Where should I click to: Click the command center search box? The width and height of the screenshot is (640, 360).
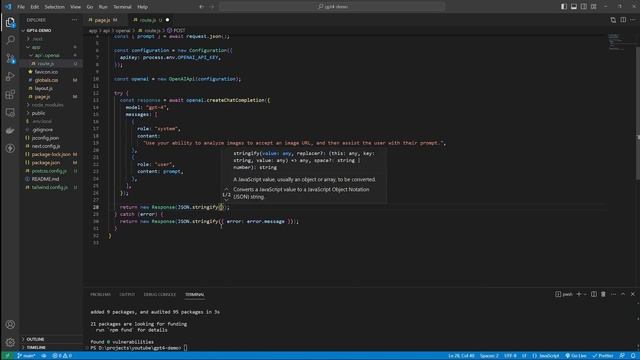(332, 7)
